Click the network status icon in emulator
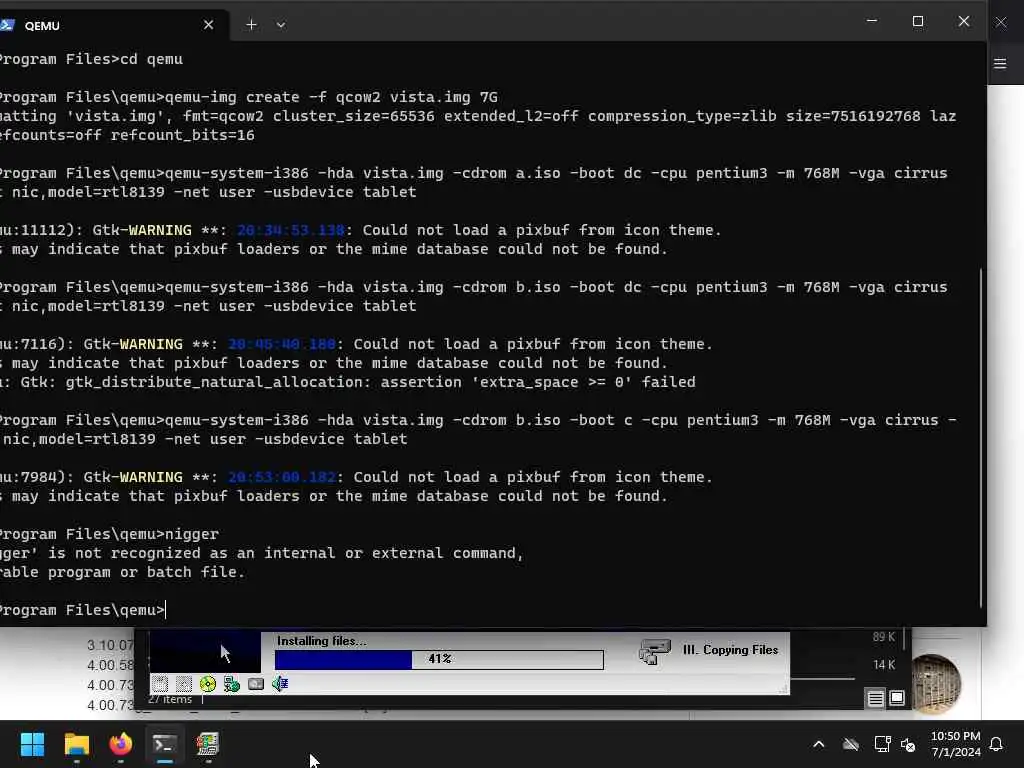Image resolution: width=1024 pixels, height=768 pixels. click(x=232, y=684)
